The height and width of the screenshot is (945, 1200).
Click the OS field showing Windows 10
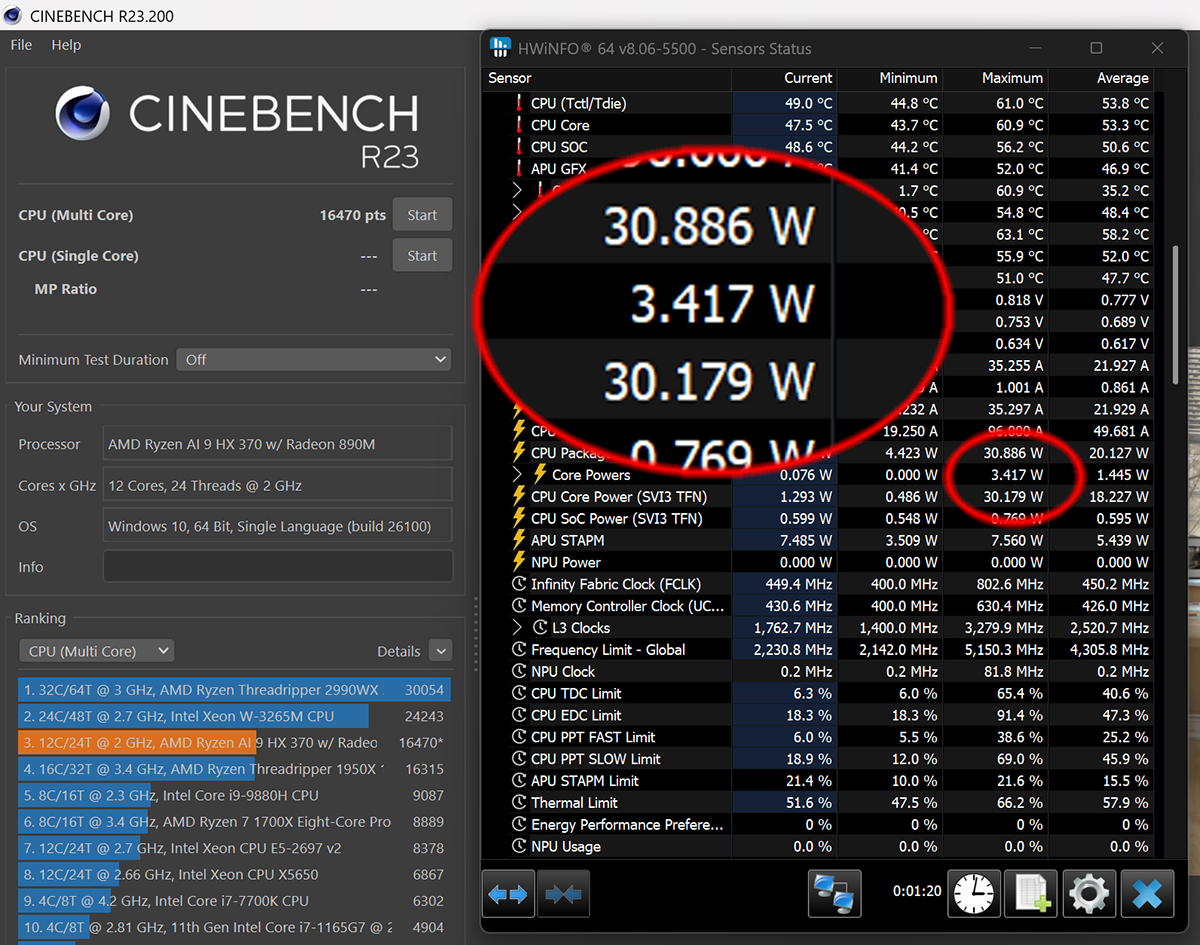[277, 526]
